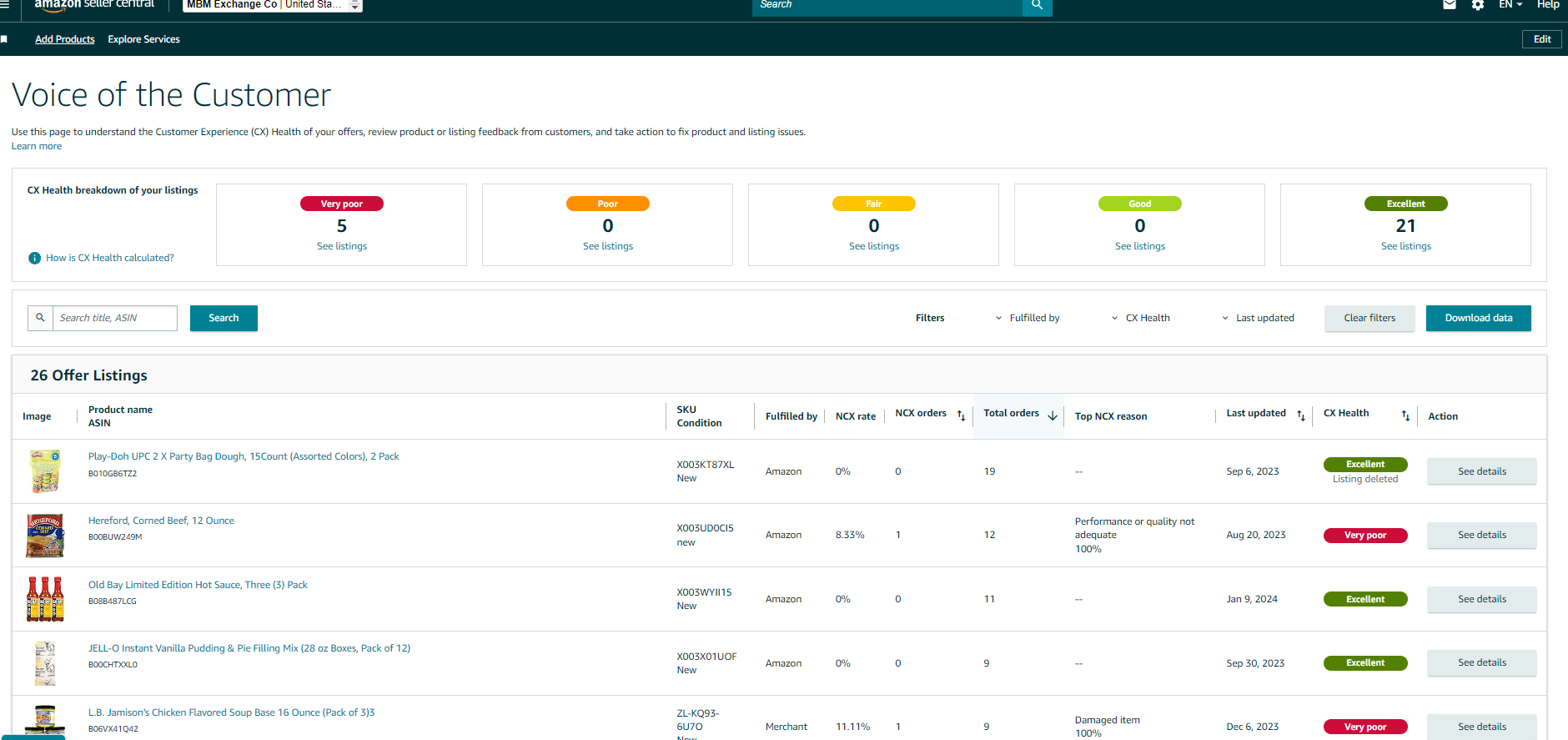Open the Help menu
1568x740 pixels.
[x=1548, y=4]
